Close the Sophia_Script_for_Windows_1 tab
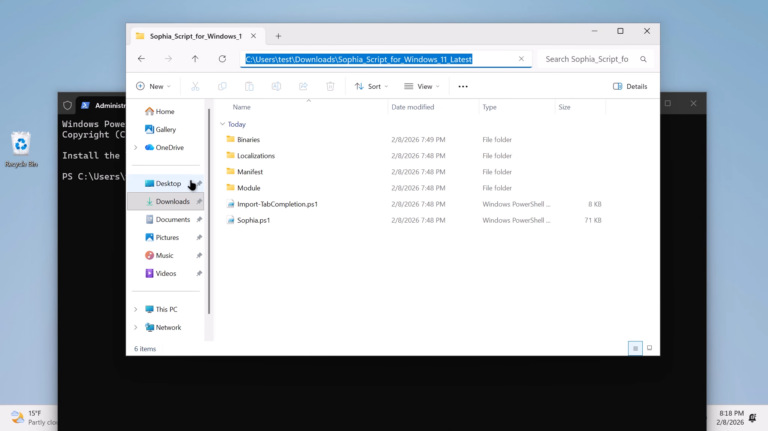Viewport: 768px width, 431px height. click(253, 36)
